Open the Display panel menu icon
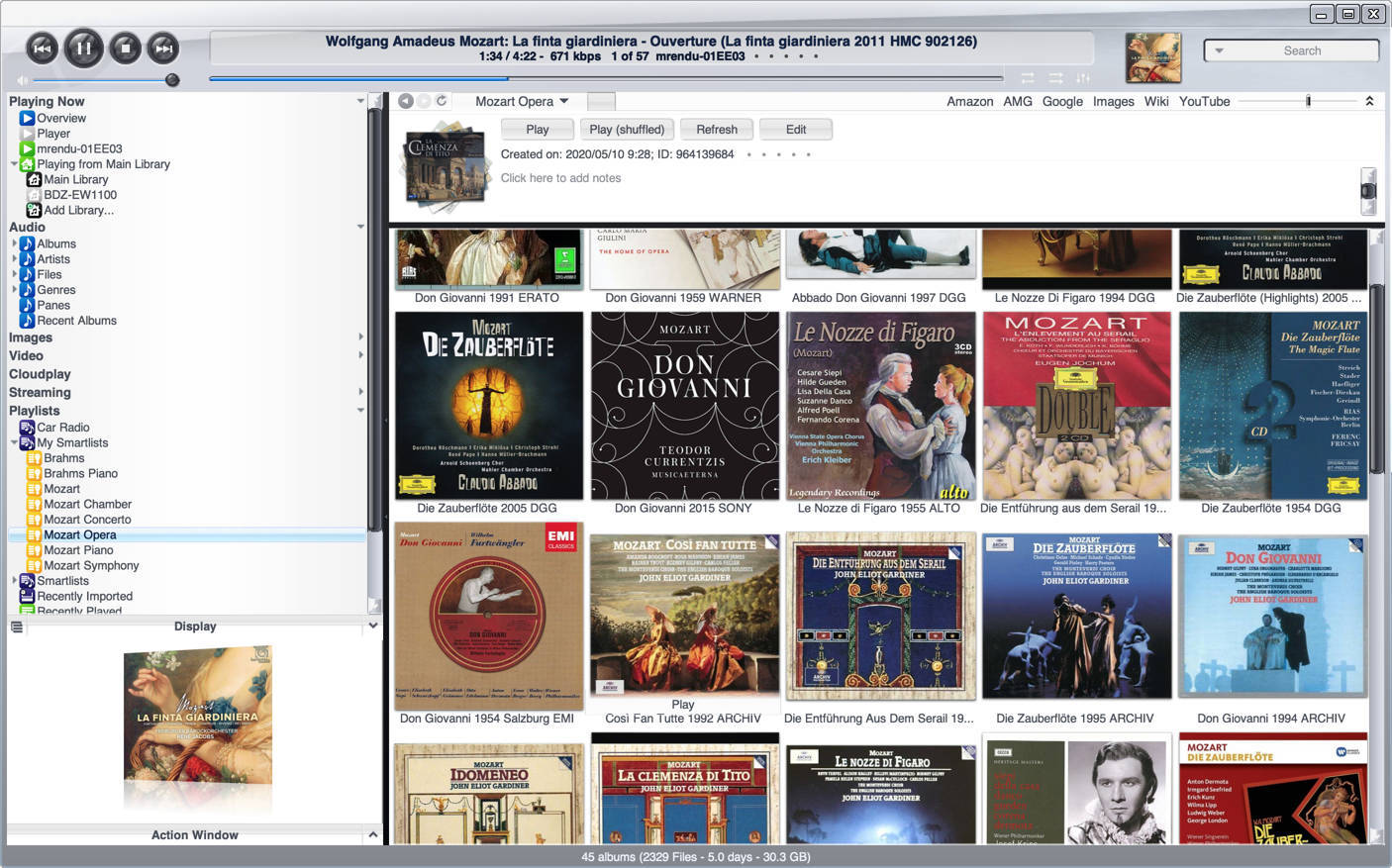This screenshot has width=1392, height=868. point(17,627)
